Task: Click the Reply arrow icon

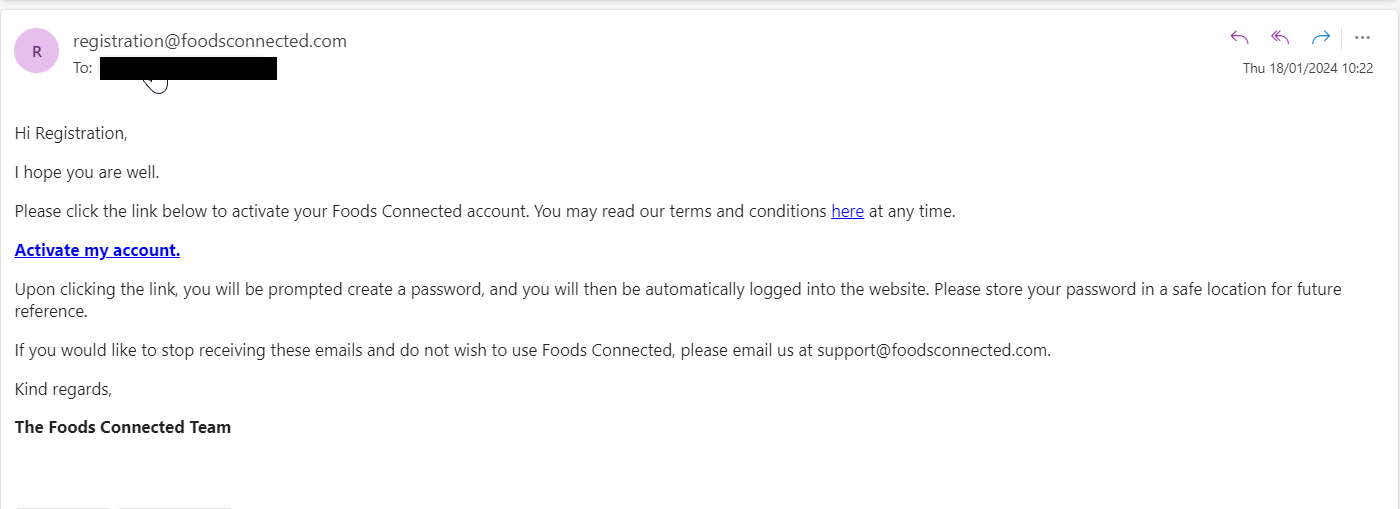Action: pyautogui.click(x=1239, y=38)
